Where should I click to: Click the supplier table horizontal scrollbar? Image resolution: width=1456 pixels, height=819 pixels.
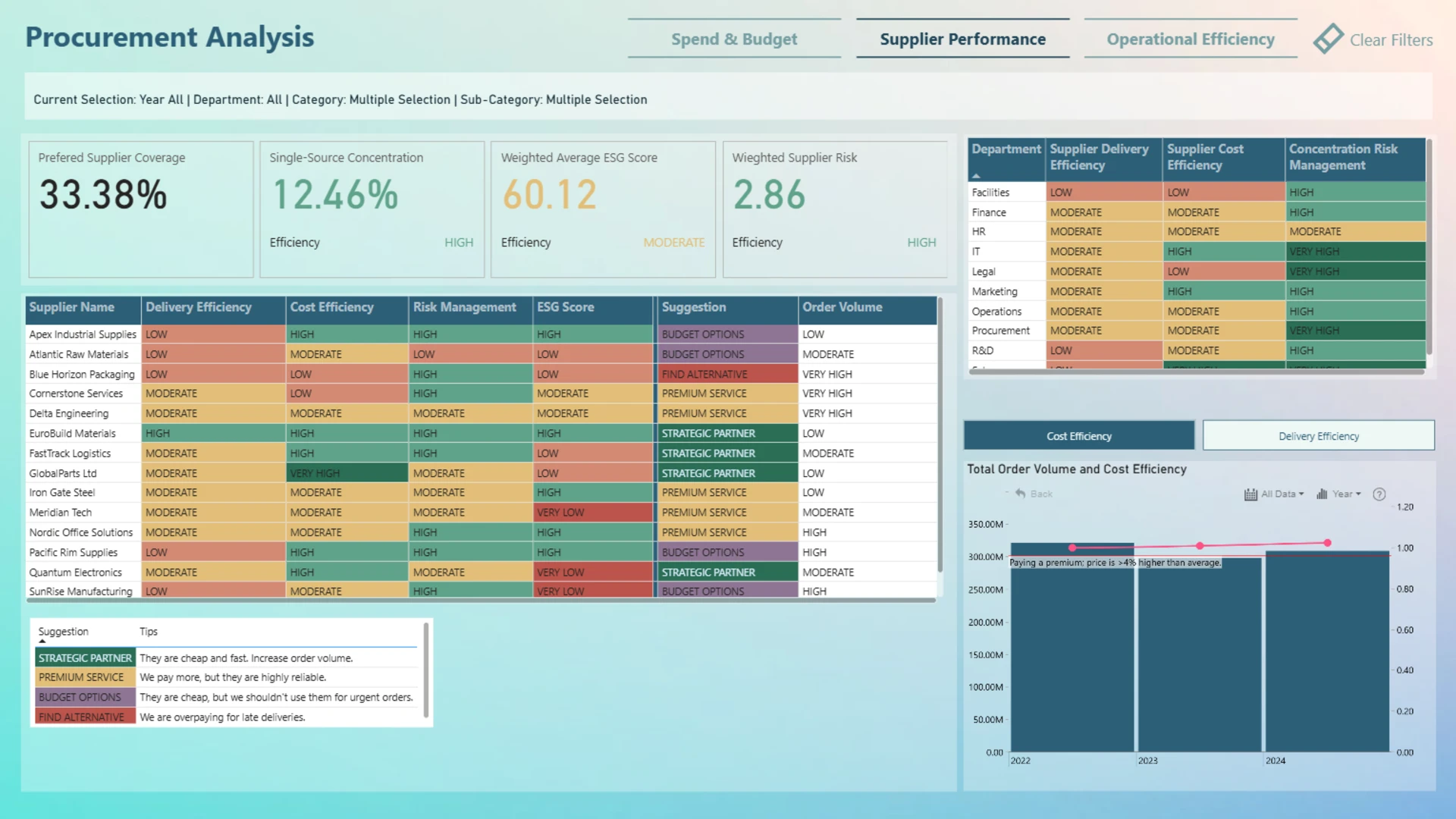(x=482, y=601)
